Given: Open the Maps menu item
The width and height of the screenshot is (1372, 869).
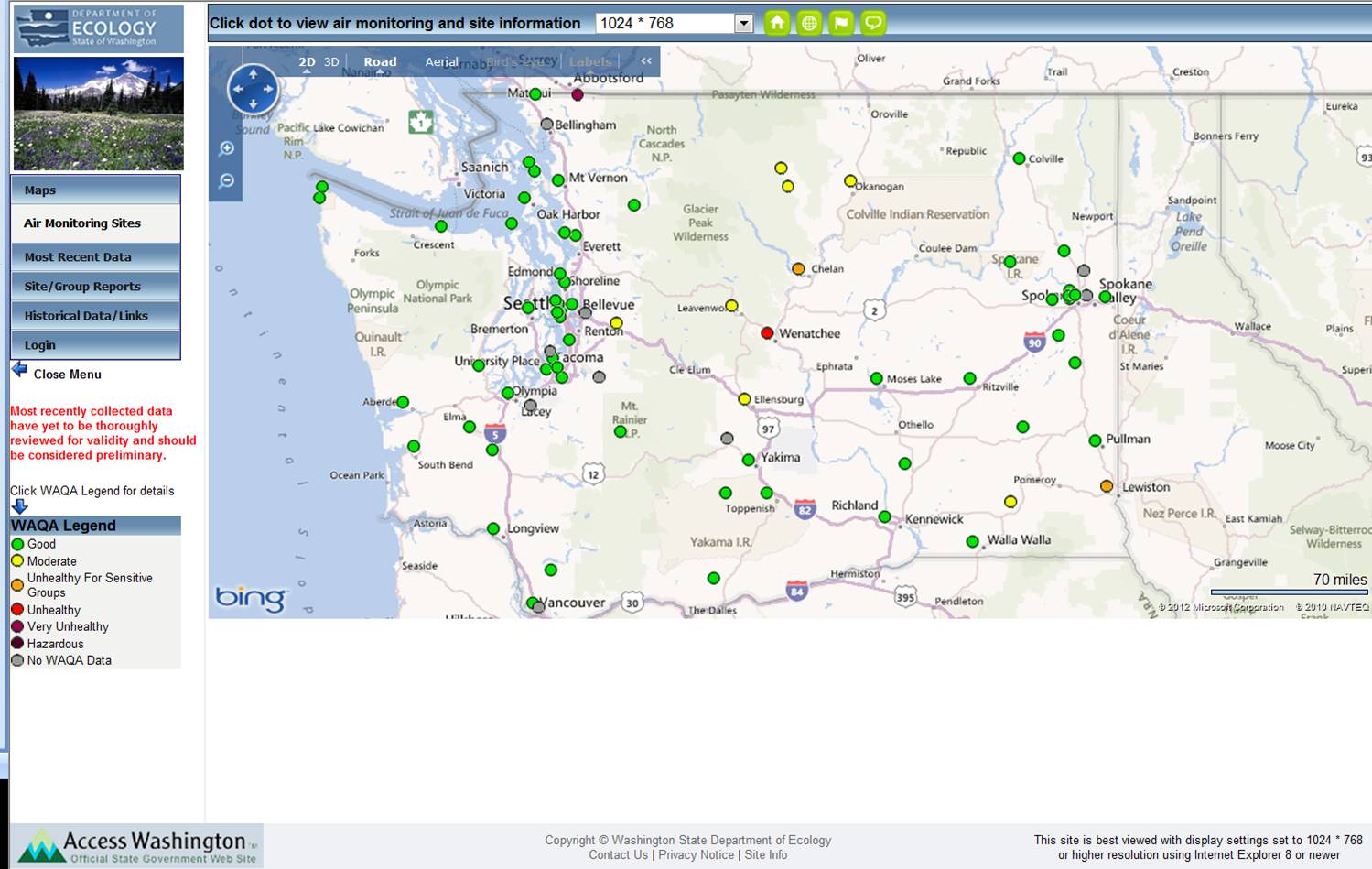Looking at the screenshot, I should [96, 190].
